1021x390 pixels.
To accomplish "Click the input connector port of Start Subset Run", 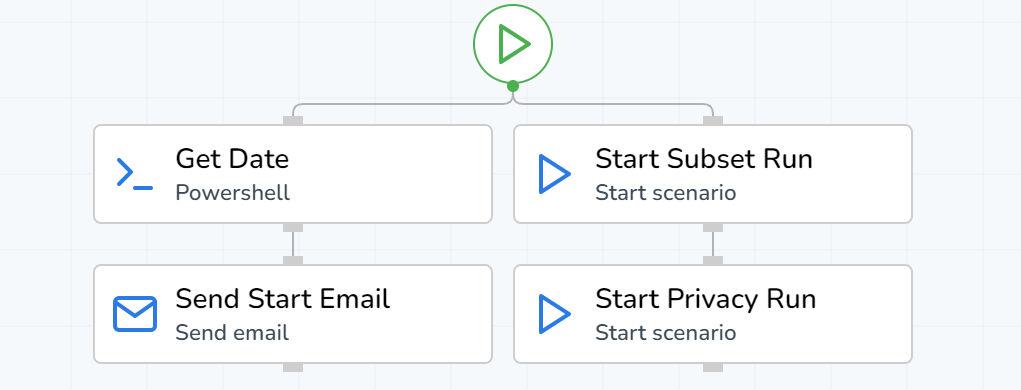I will pyautogui.click(x=713, y=120).
